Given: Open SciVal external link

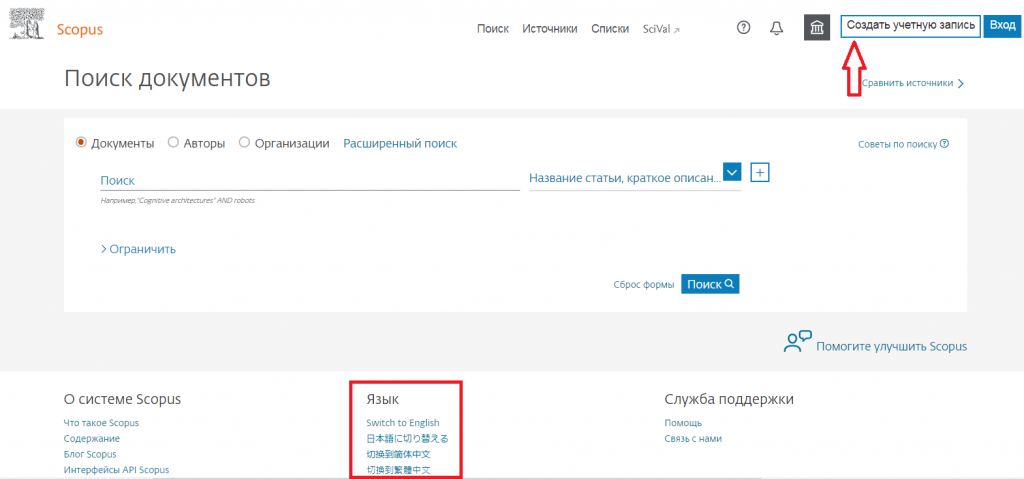Looking at the screenshot, I should [661, 29].
